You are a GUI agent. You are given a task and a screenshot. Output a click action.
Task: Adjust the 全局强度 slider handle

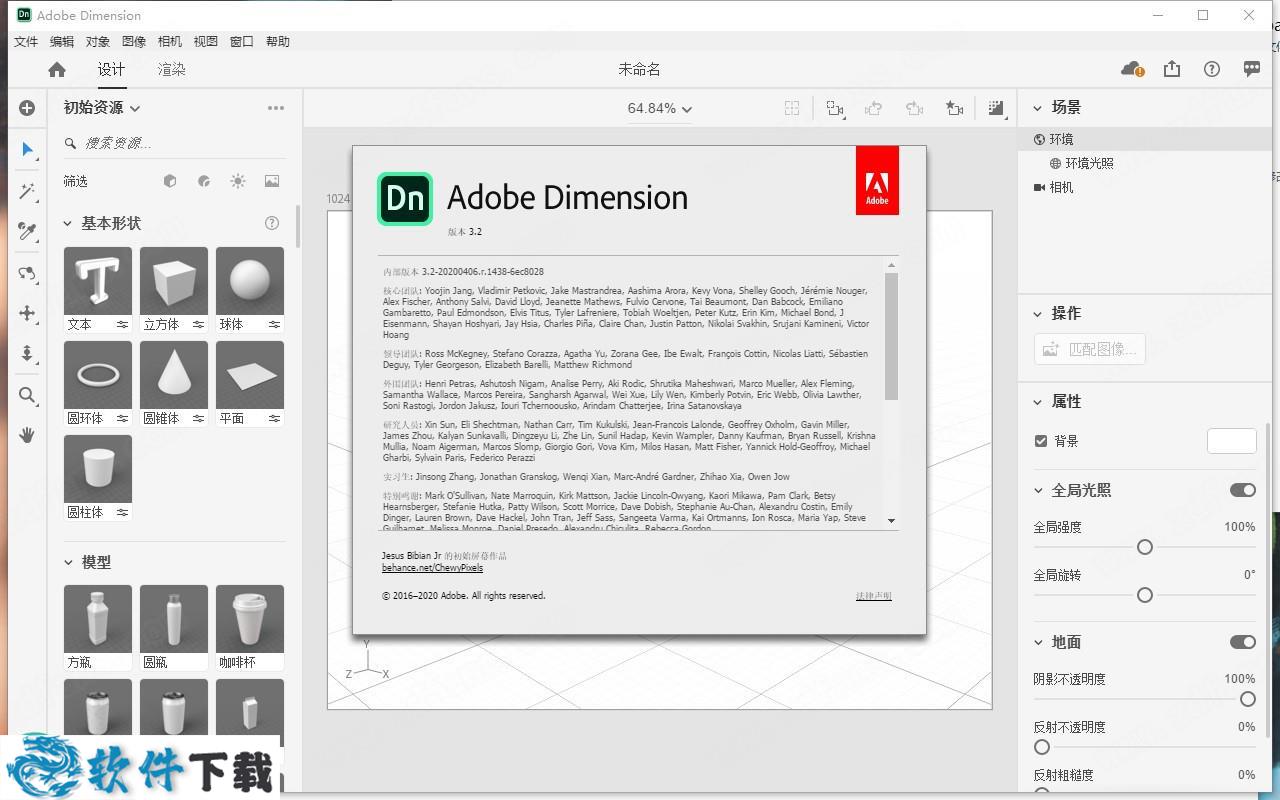tap(1145, 547)
